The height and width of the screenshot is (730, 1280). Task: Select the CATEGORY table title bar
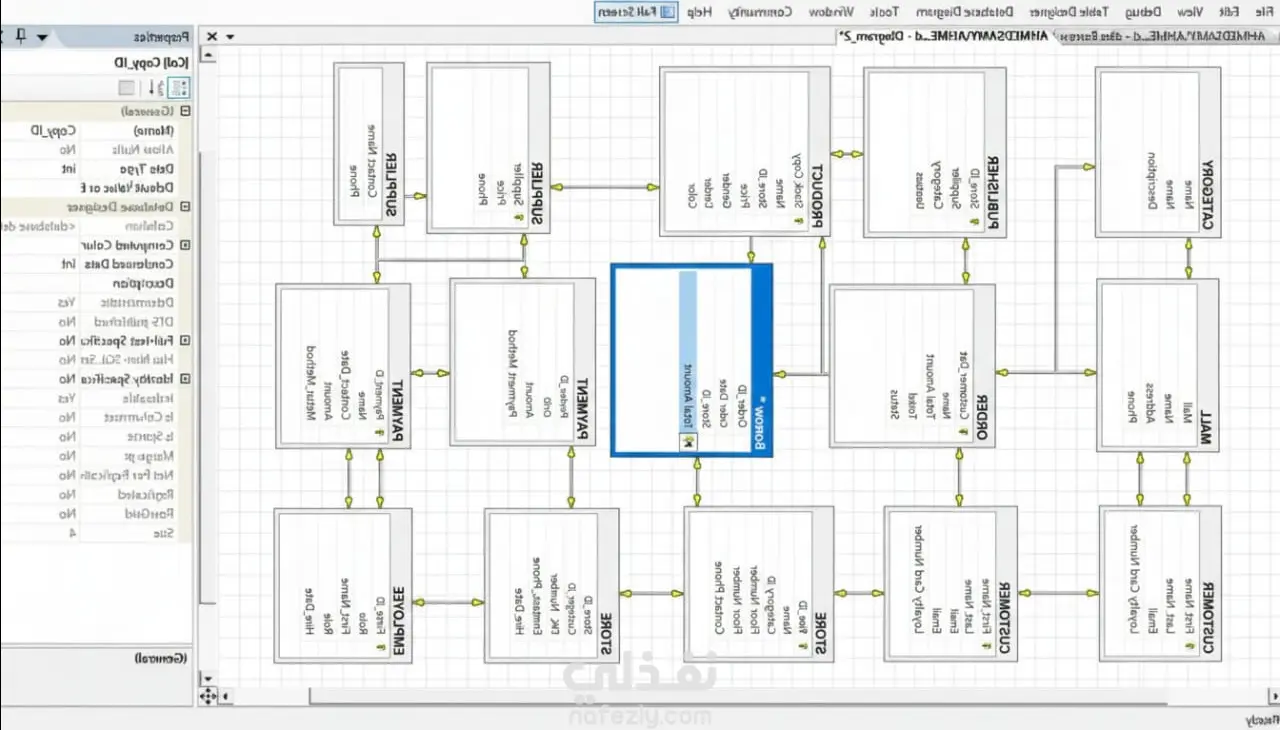1208,153
